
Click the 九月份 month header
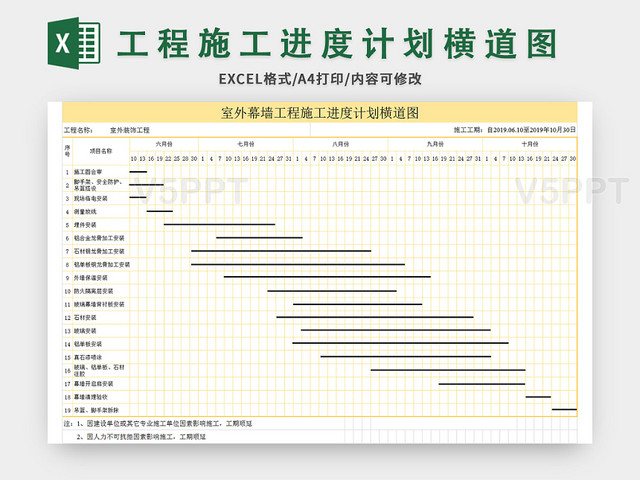pyautogui.click(x=435, y=144)
